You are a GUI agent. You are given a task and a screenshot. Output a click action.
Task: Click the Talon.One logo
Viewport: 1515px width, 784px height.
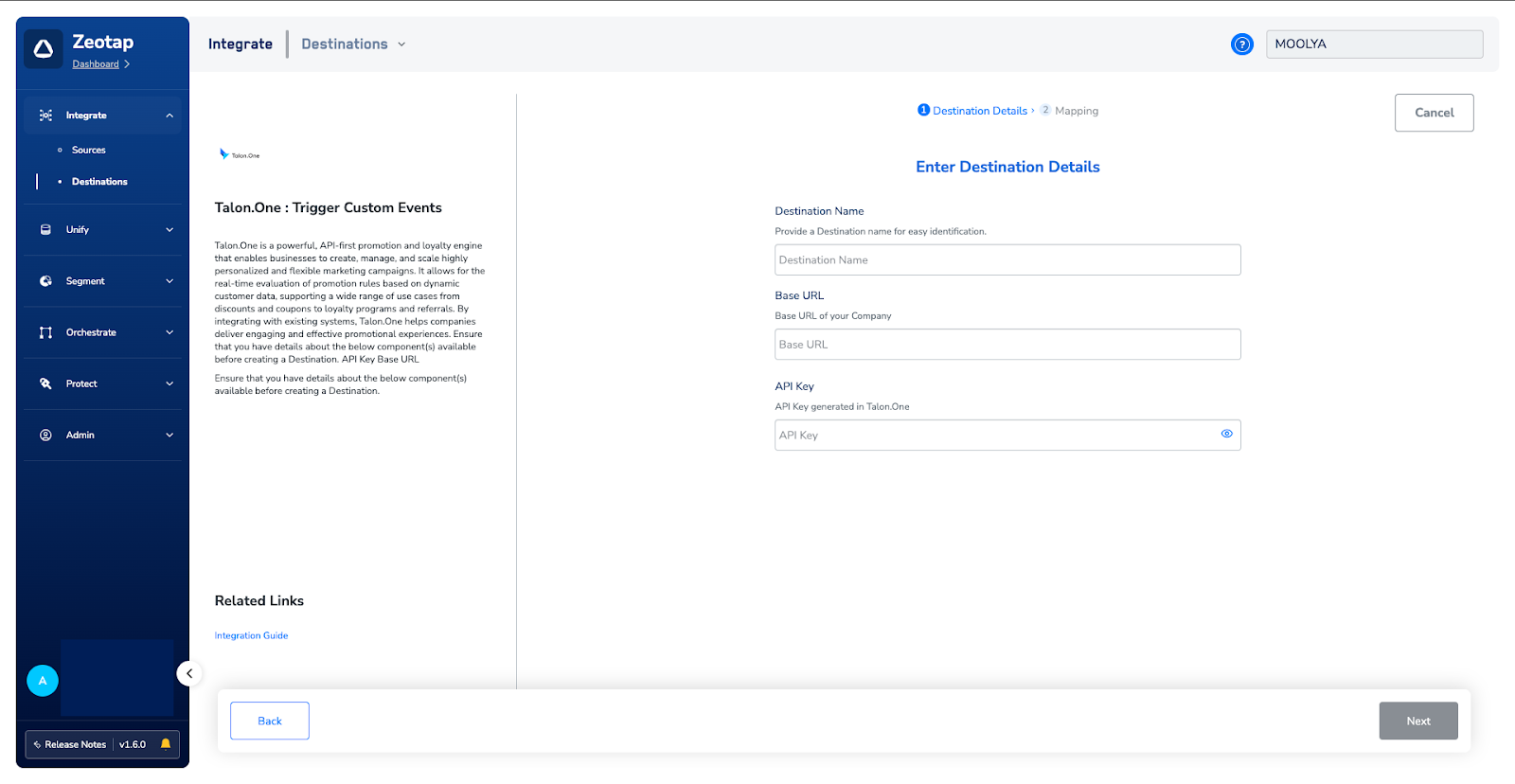pyautogui.click(x=240, y=154)
